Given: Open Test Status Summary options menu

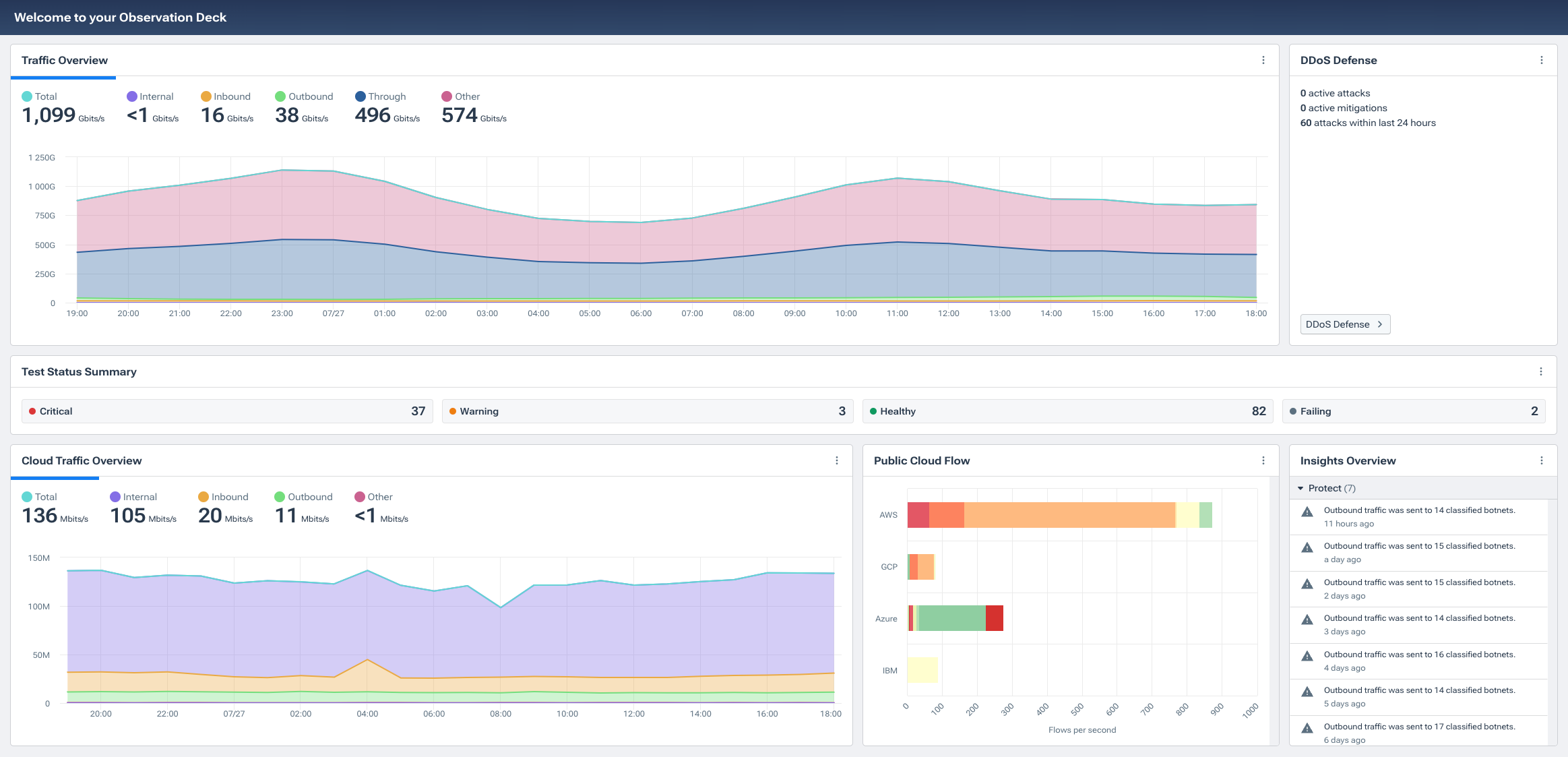Looking at the screenshot, I should (1540, 371).
